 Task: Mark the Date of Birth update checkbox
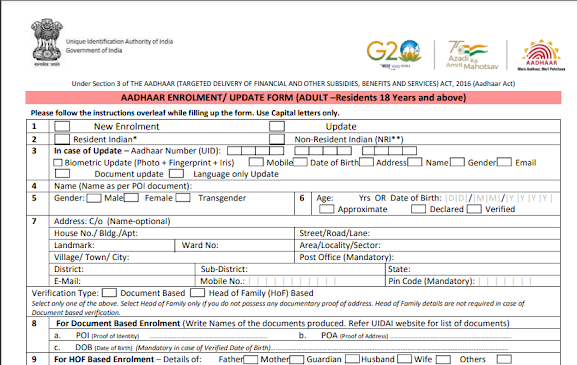click(x=300, y=162)
